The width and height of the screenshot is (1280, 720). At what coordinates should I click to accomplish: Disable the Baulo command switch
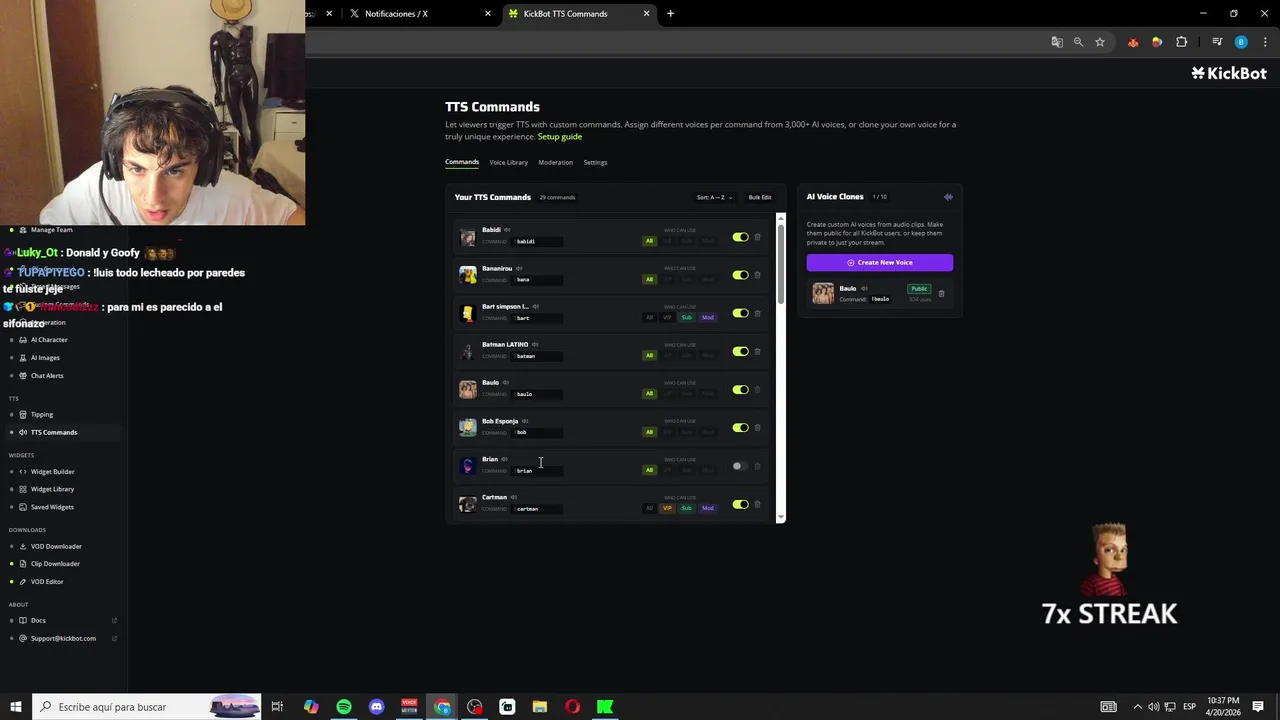(x=740, y=390)
